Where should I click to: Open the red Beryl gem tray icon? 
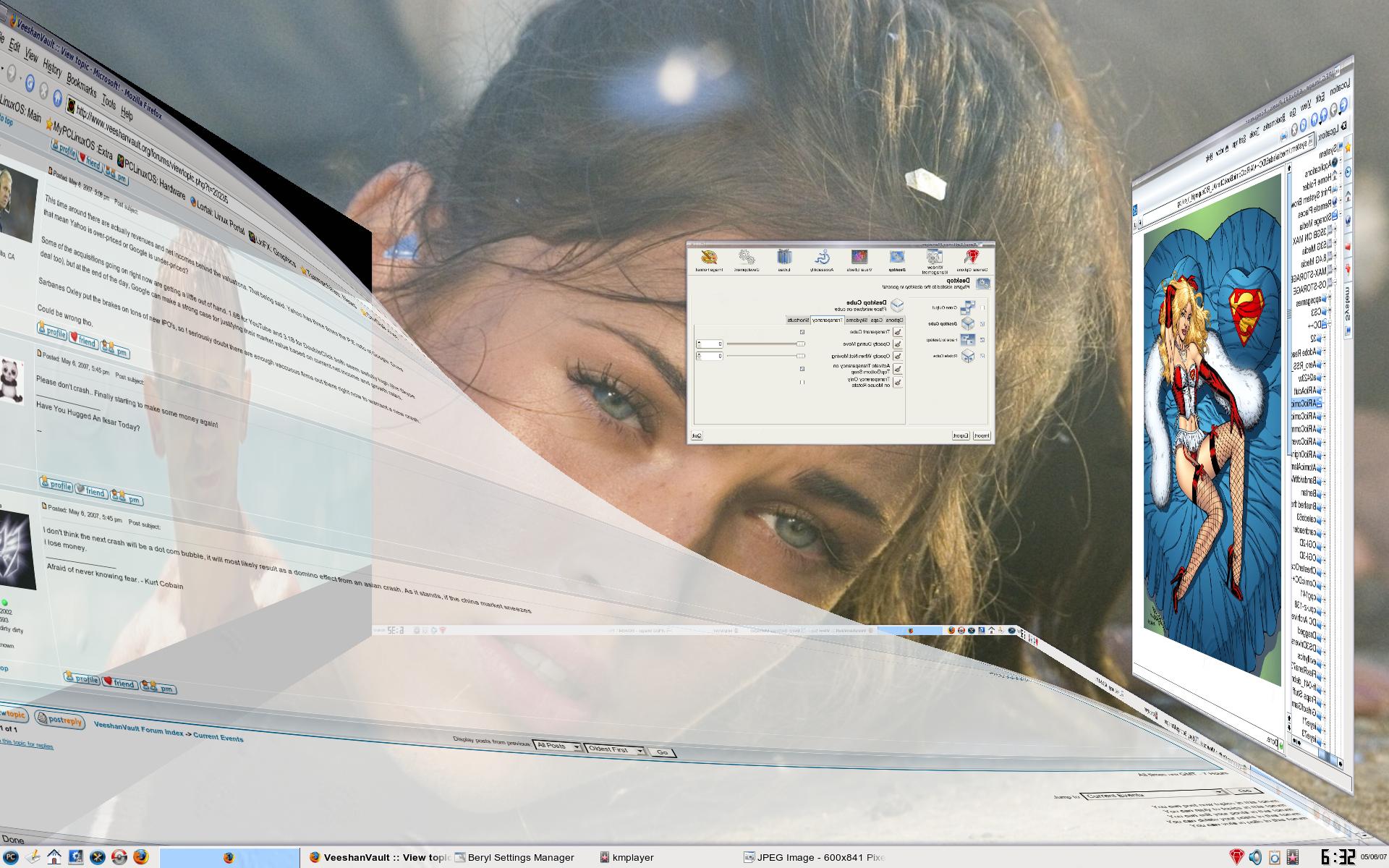[x=1236, y=858]
